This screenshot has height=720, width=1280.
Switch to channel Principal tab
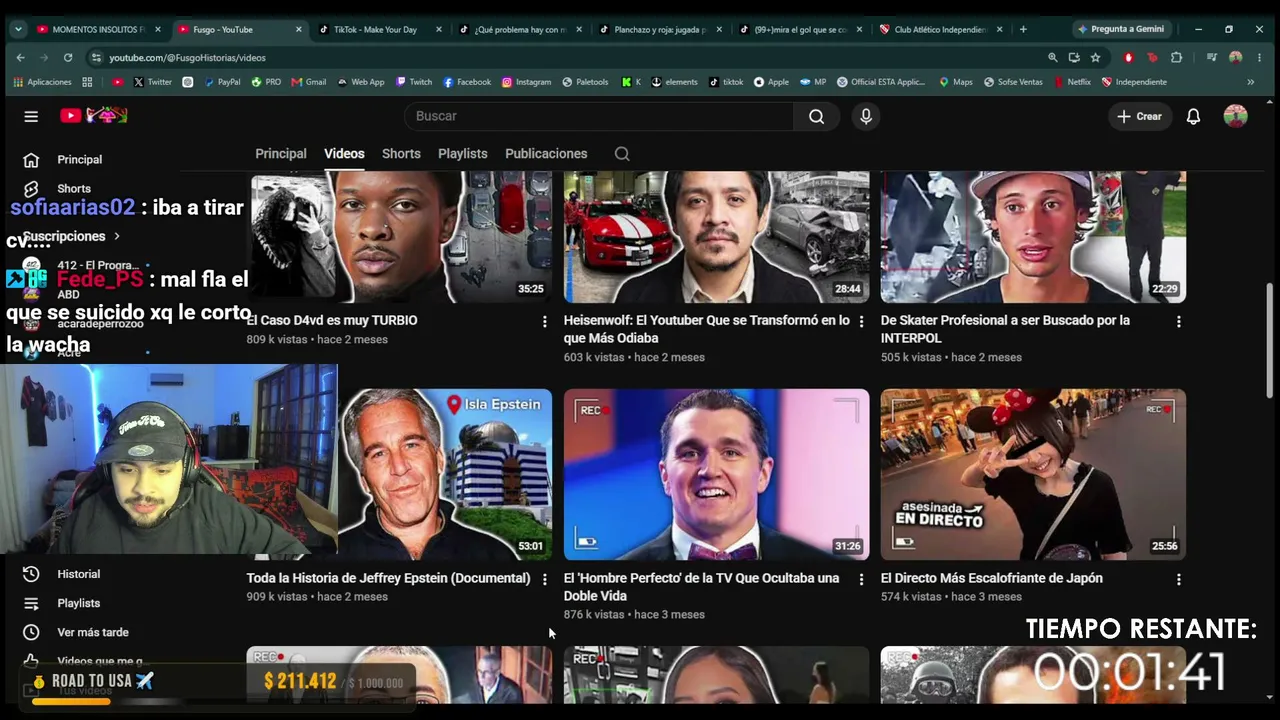point(281,154)
